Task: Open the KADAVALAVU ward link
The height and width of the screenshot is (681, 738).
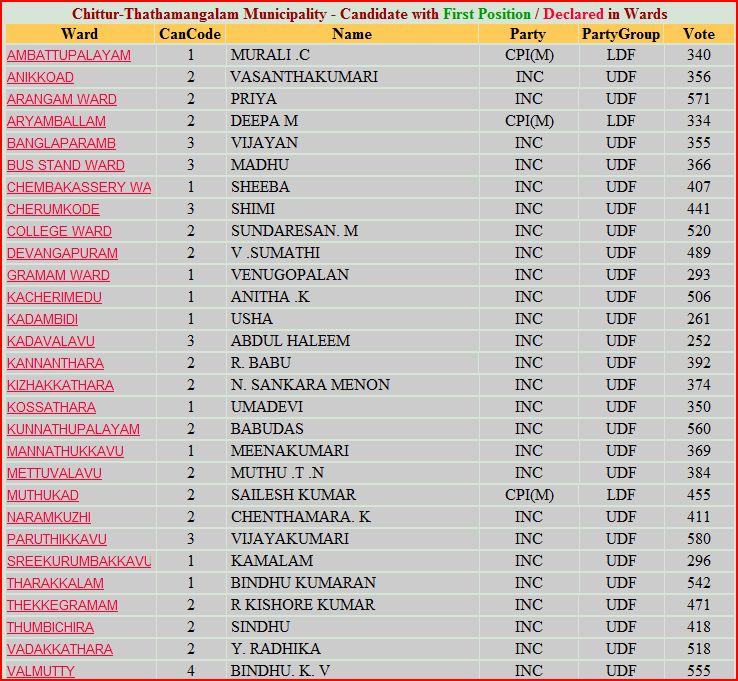Action: coord(51,341)
